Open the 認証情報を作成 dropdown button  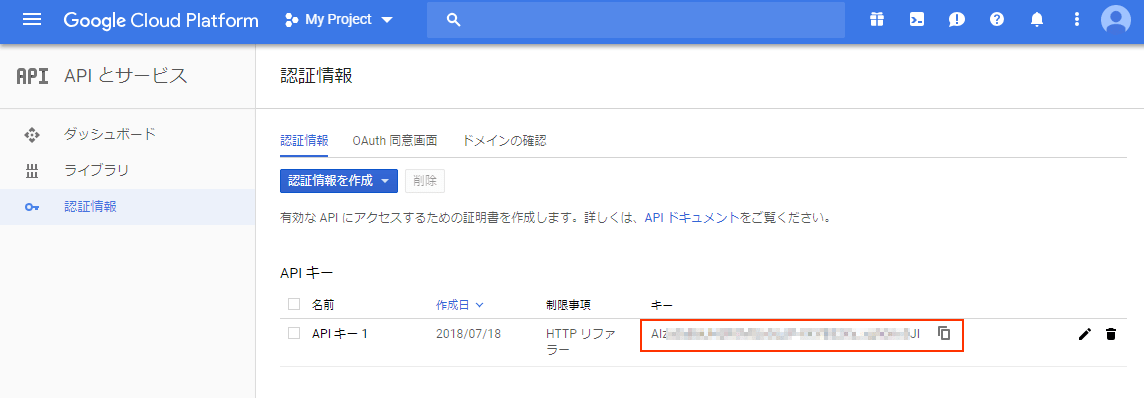[x=339, y=181]
